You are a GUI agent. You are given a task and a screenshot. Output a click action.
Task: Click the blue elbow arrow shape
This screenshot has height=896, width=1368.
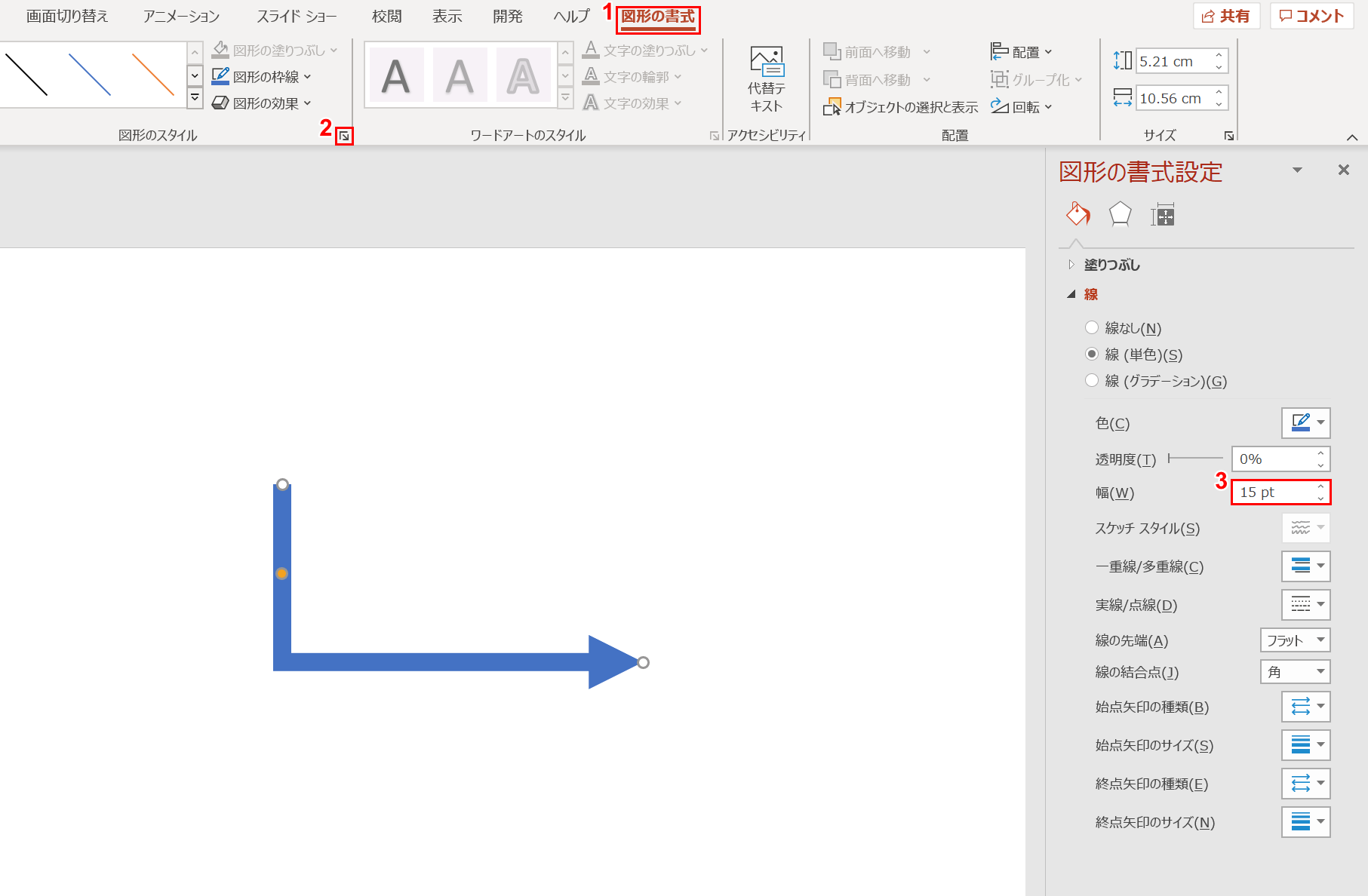(438, 662)
